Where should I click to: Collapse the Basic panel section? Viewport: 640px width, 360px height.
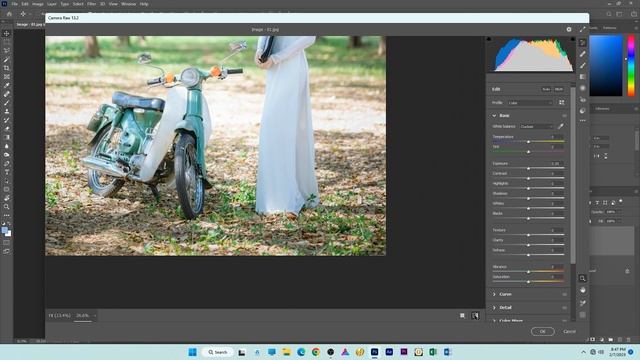[x=494, y=116]
